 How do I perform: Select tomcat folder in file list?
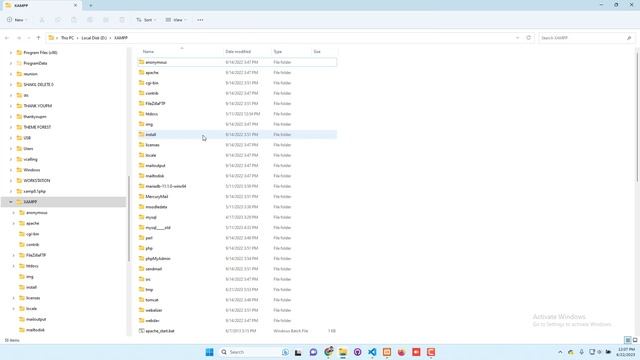click(237, 300)
